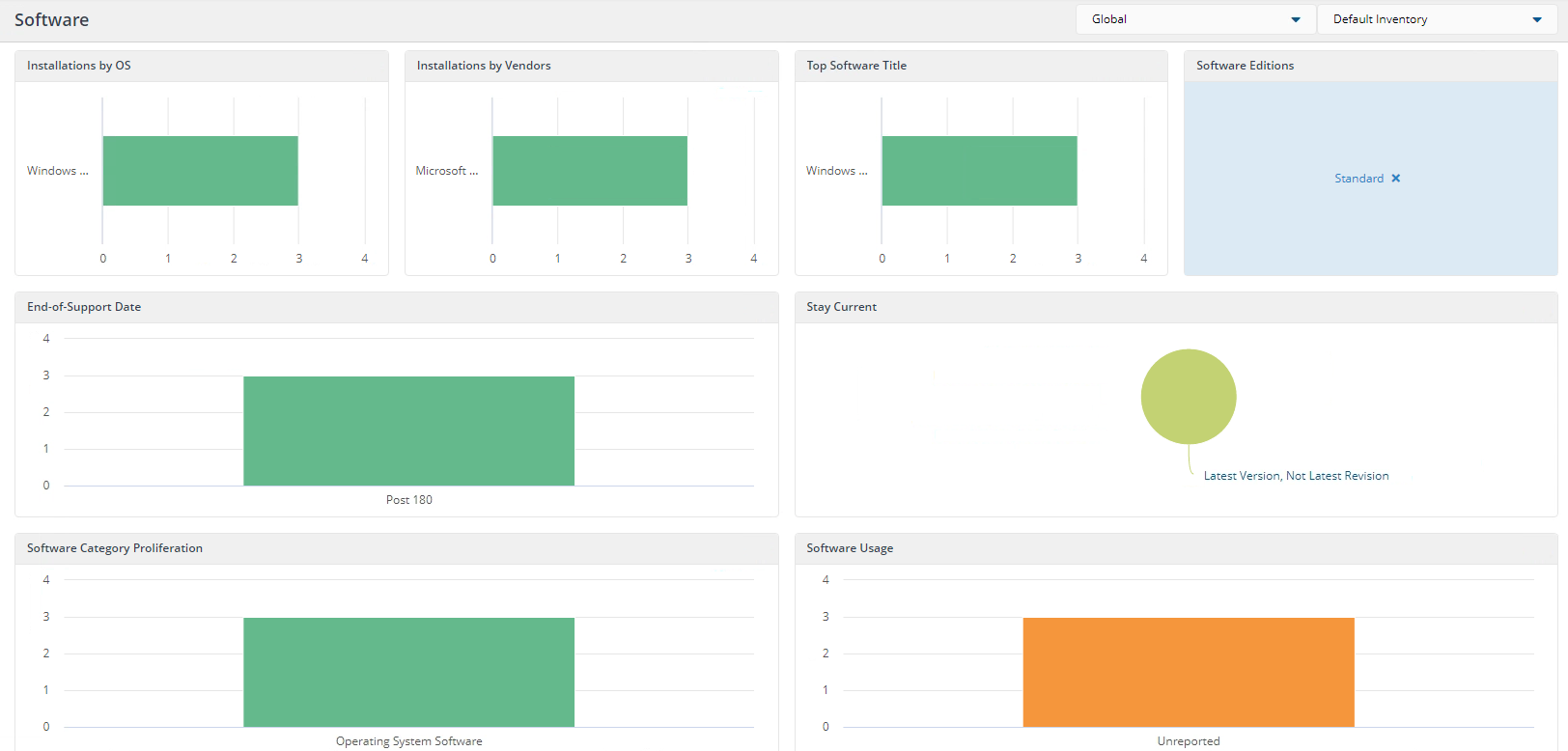Click the Windows bar in Top Software Title
The height and width of the screenshot is (751, 1568).
point(980,171)
